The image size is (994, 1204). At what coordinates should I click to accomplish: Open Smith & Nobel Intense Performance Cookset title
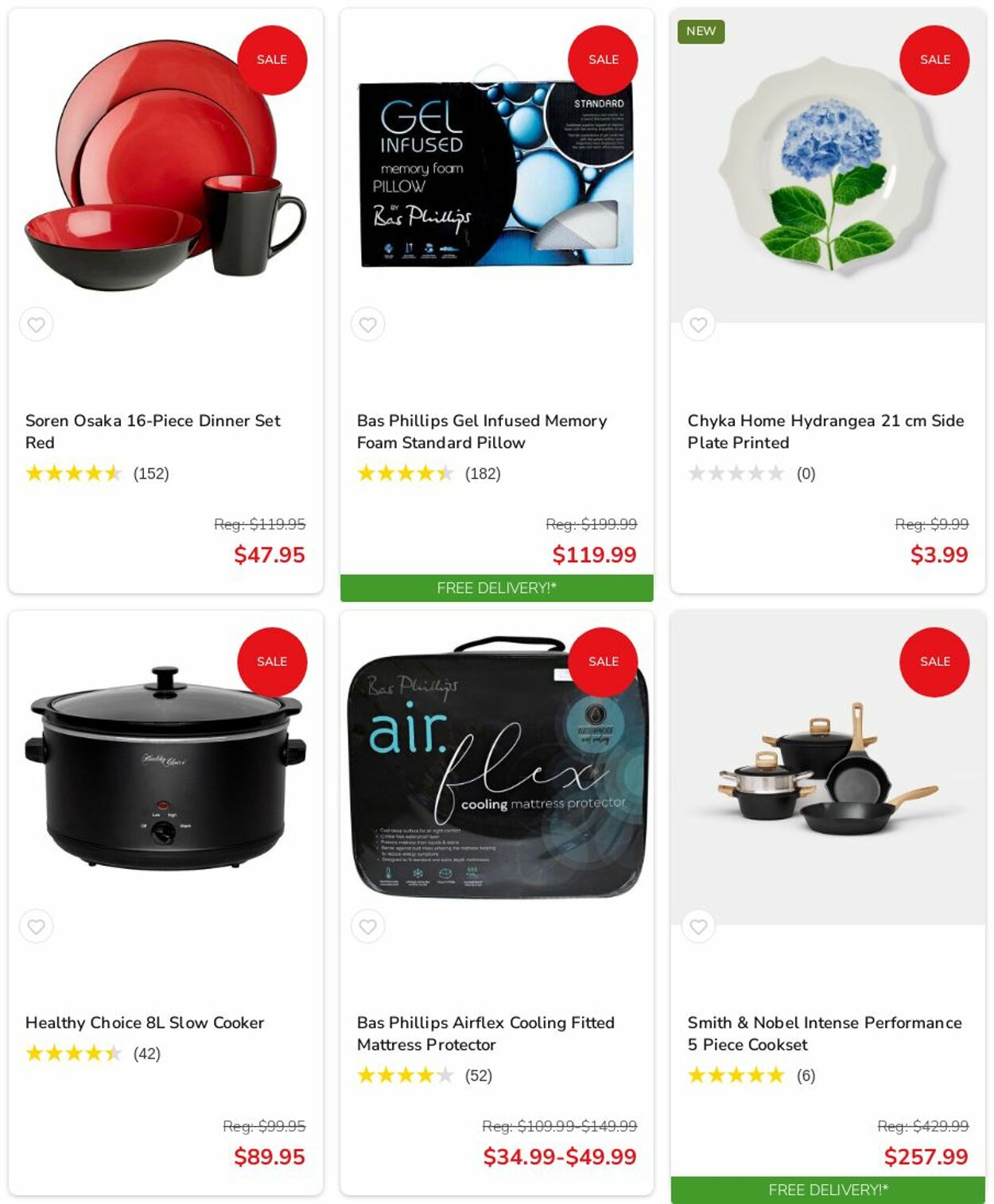click(x=825, y=1033)
